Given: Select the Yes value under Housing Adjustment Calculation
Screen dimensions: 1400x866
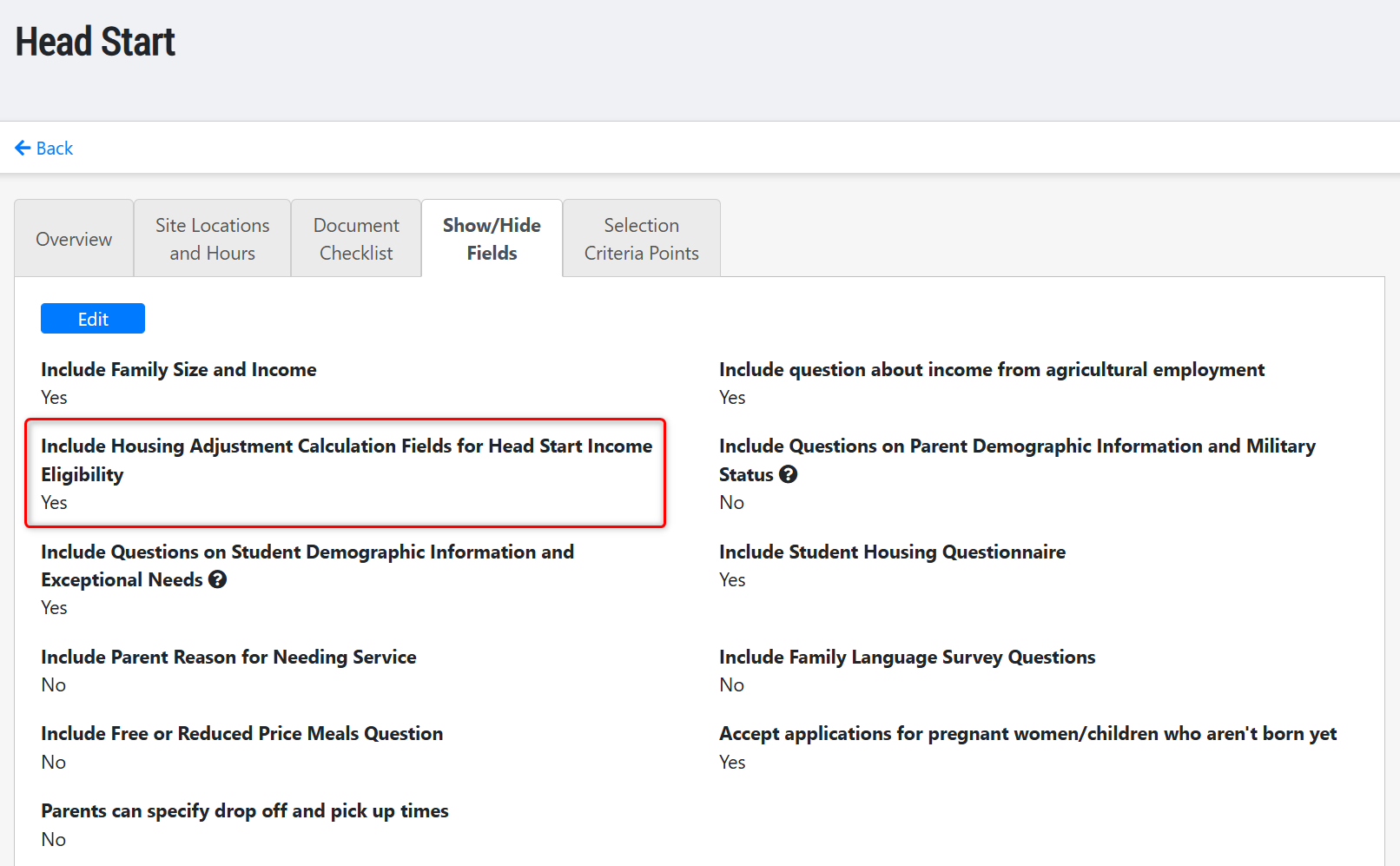Looking at the screenshot, I should [54, 502].
